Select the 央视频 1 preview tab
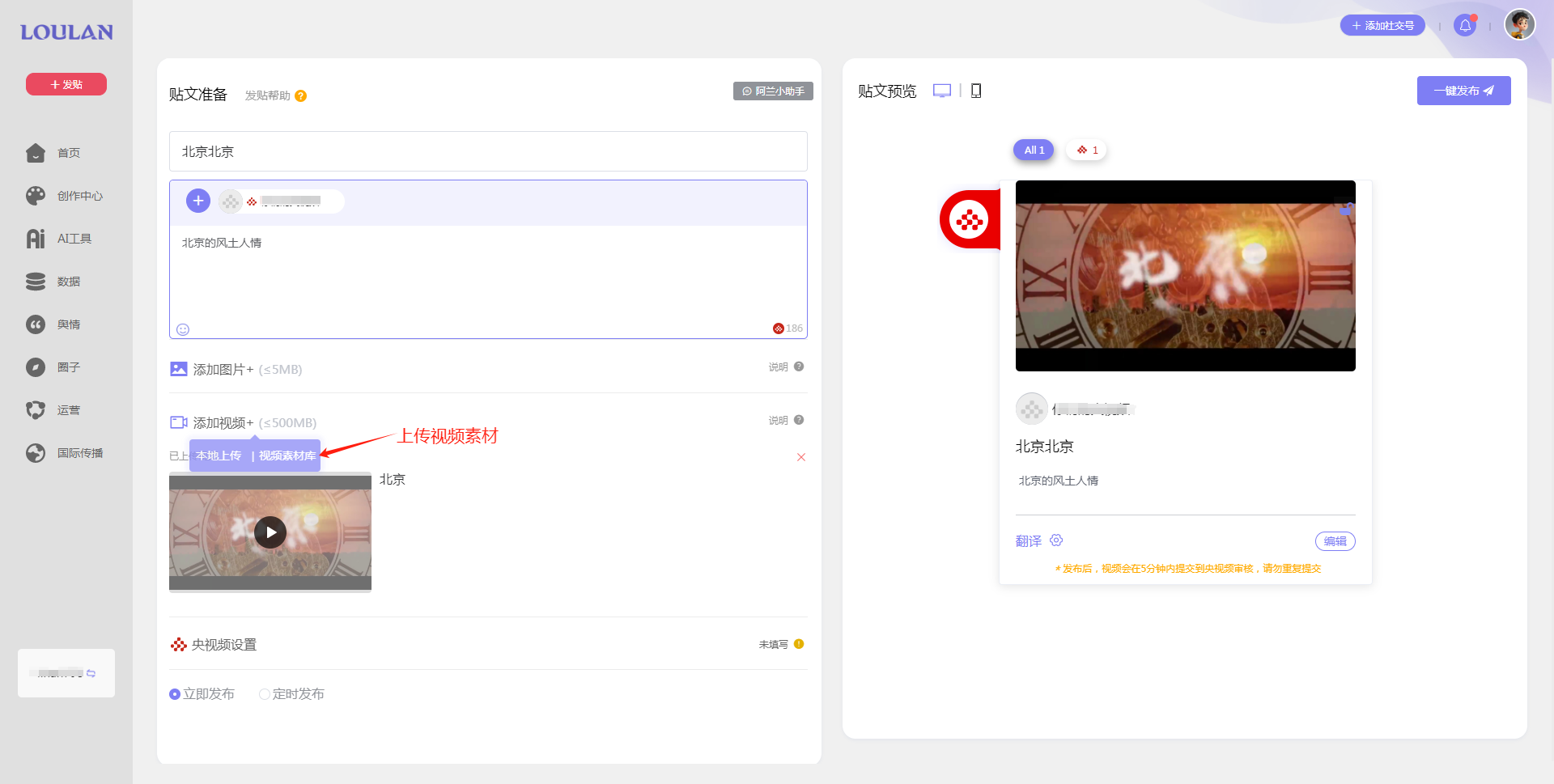The width and height of the screenshot is (1554, 784). point(1086,150)
